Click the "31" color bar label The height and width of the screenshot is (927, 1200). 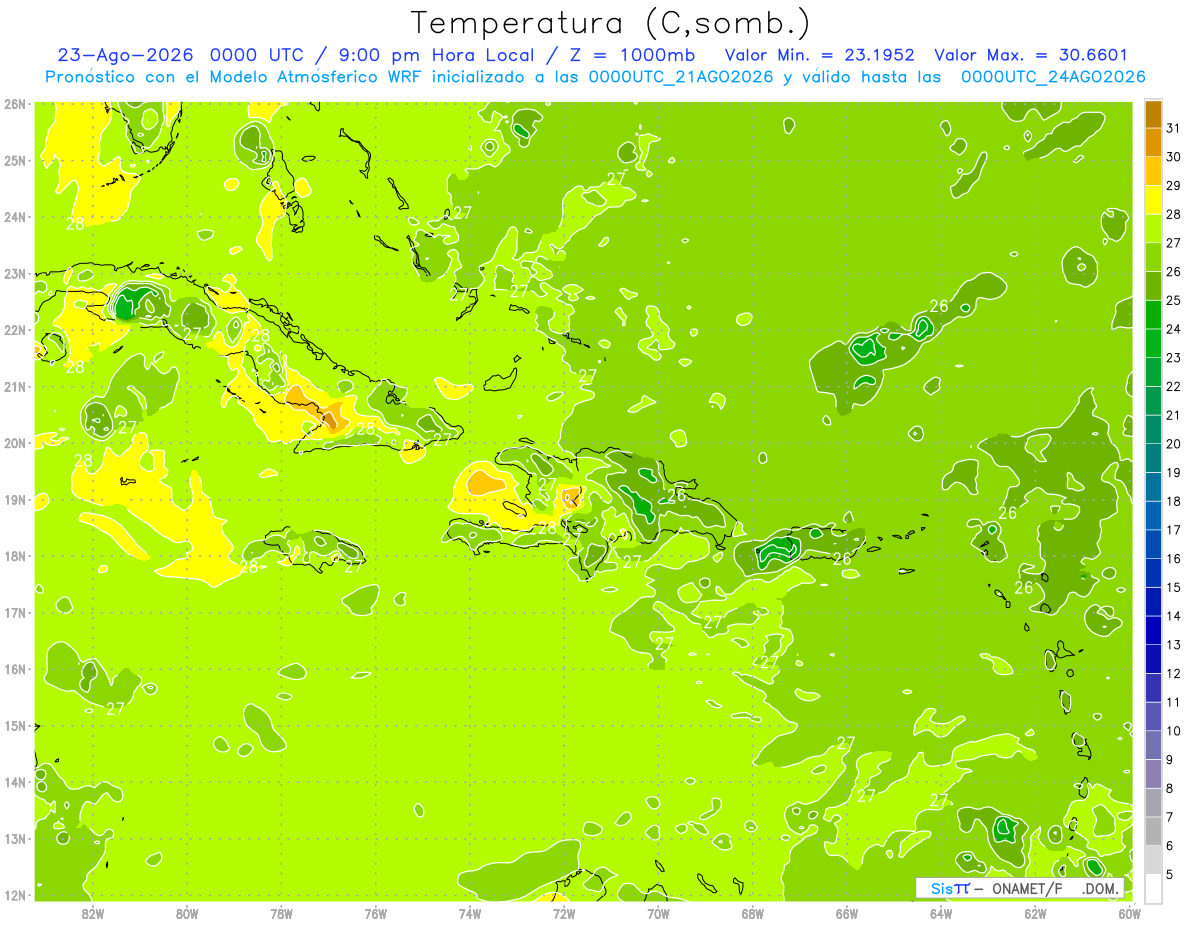[1173, 128]
